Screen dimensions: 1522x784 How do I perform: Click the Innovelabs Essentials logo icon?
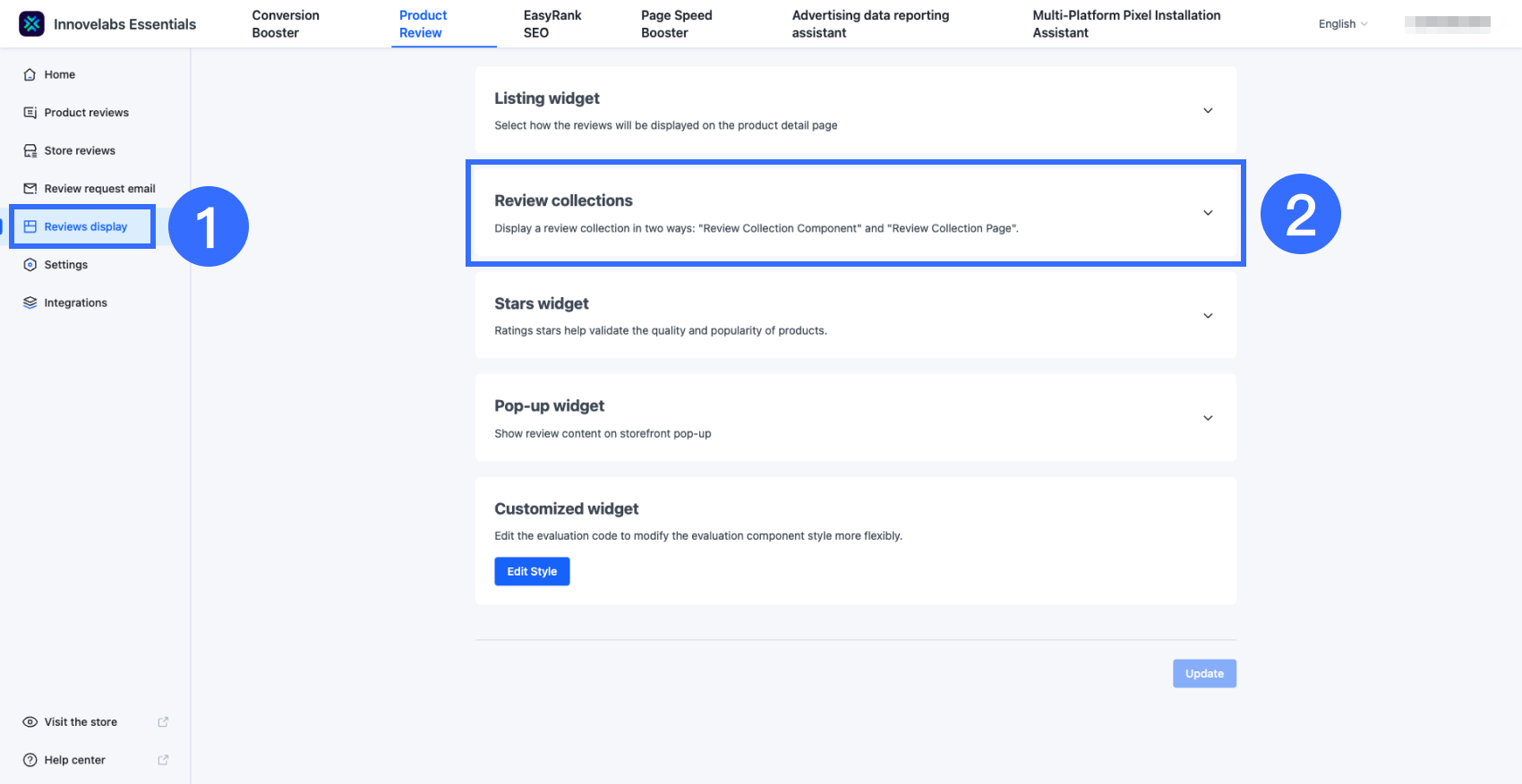point(31,24)
